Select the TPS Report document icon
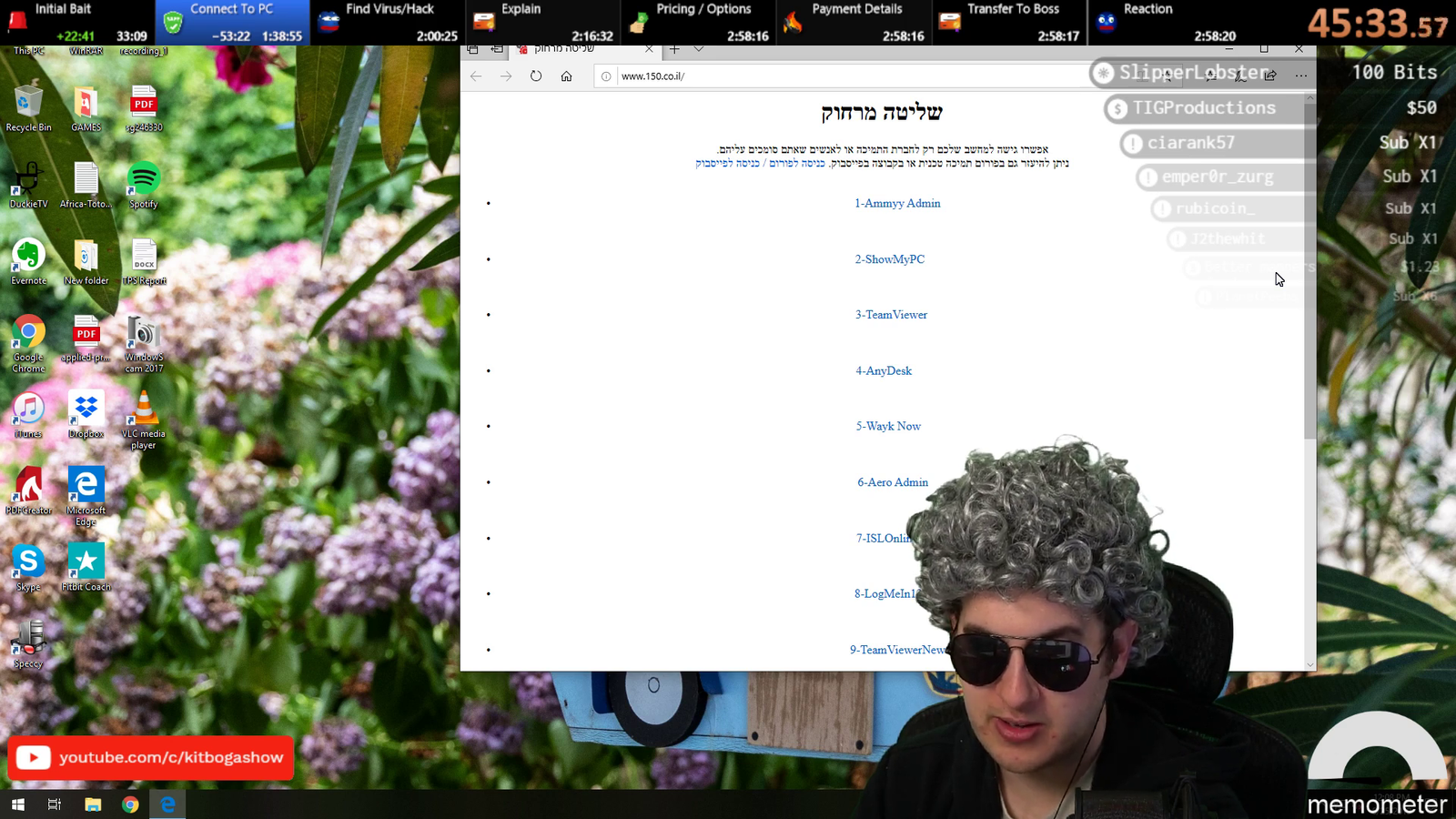Screen dimensions: 1456x819 click(144, 260)
